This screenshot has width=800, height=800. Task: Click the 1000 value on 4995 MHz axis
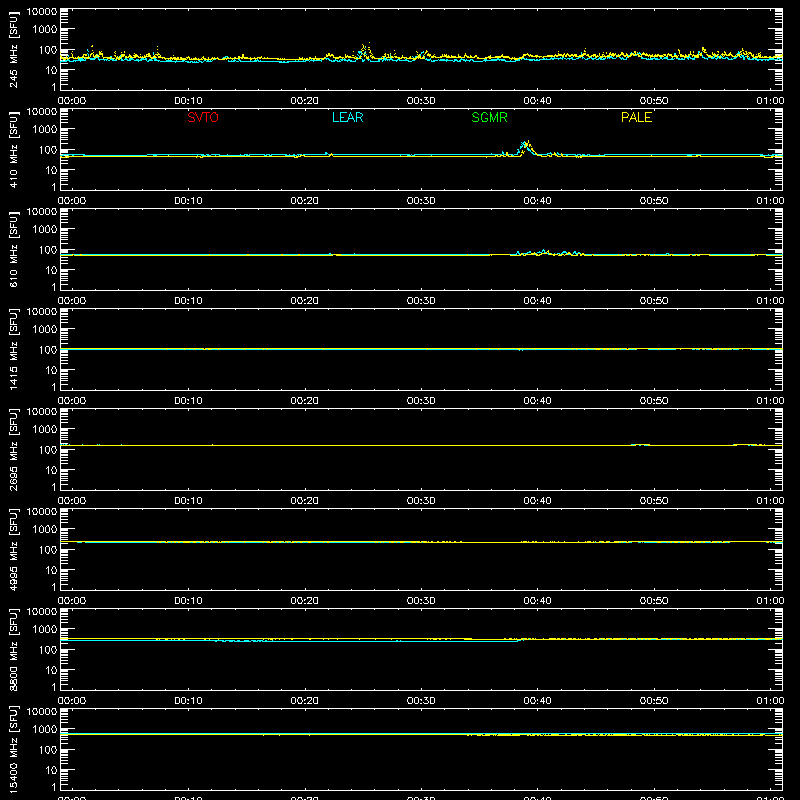[x=45, y=530]
